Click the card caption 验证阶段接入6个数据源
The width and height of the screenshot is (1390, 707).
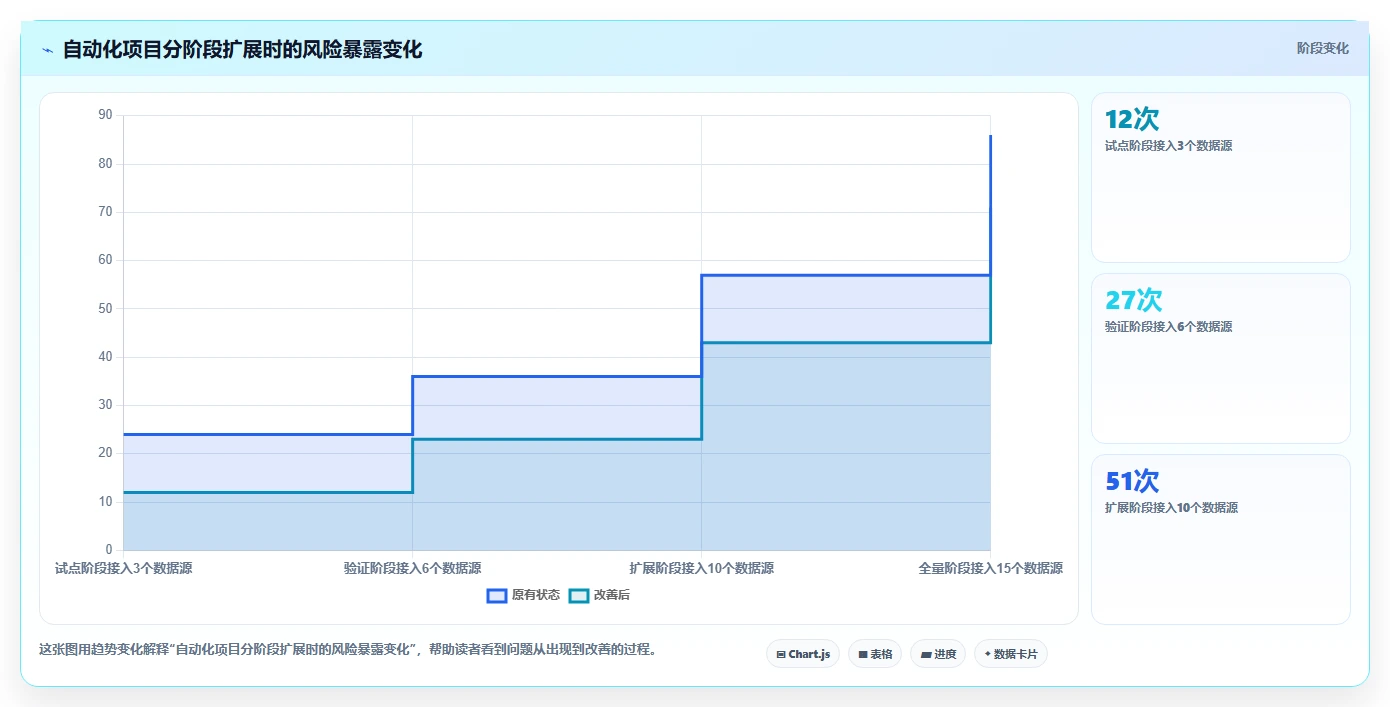1168,327
